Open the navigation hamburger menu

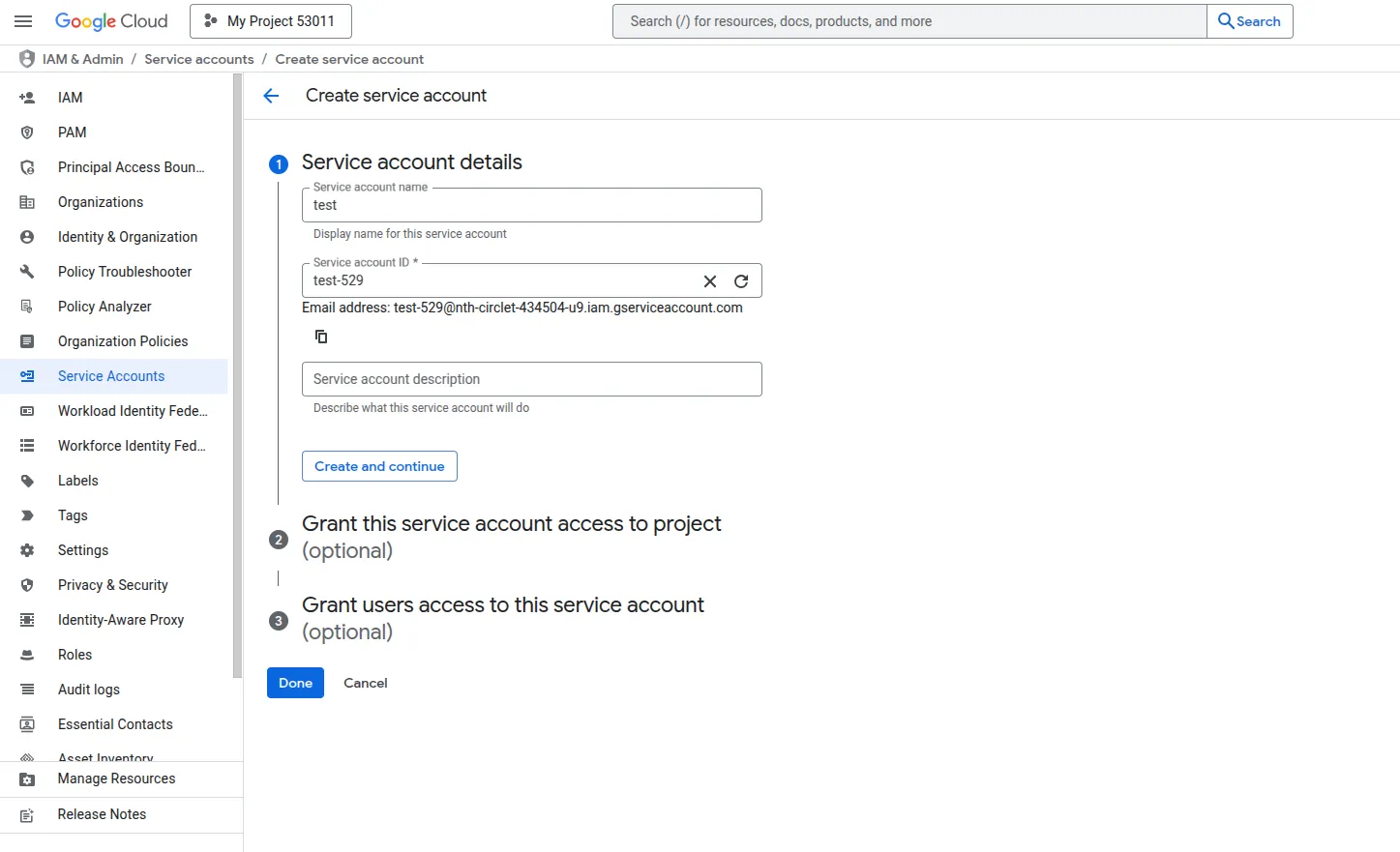[x=23, y=21]
